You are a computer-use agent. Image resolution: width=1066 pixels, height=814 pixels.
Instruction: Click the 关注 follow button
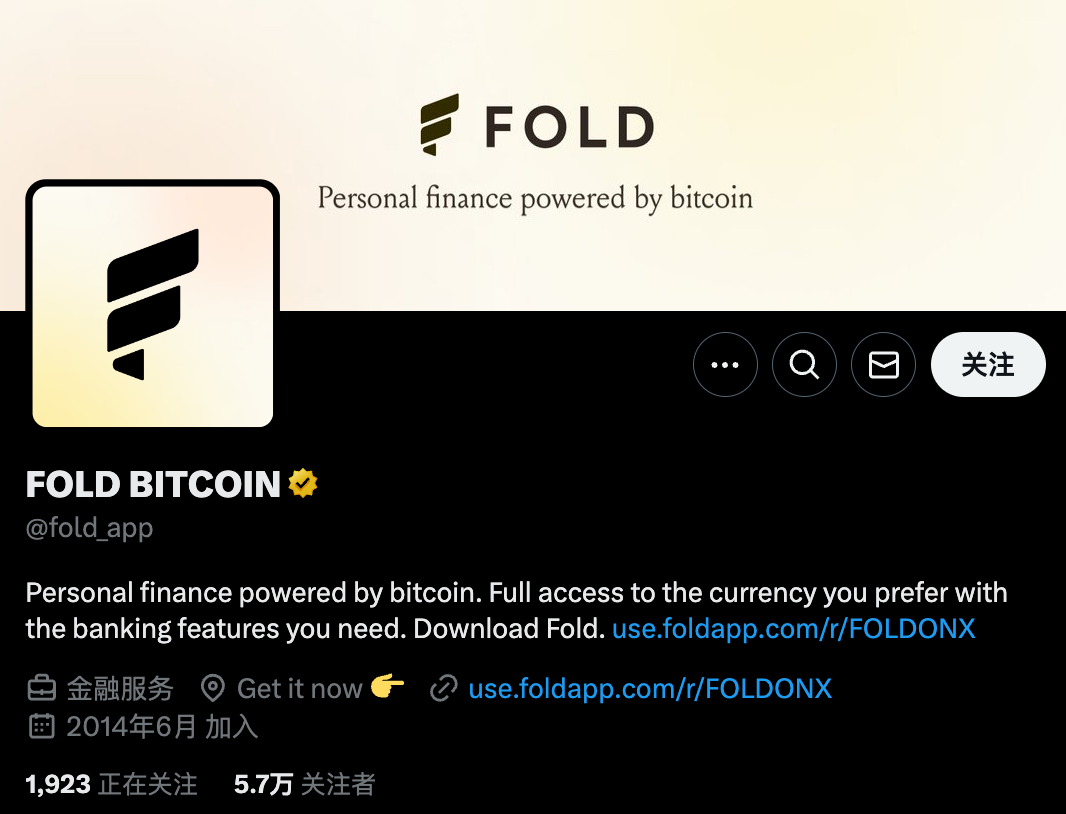tap(988, 364)
